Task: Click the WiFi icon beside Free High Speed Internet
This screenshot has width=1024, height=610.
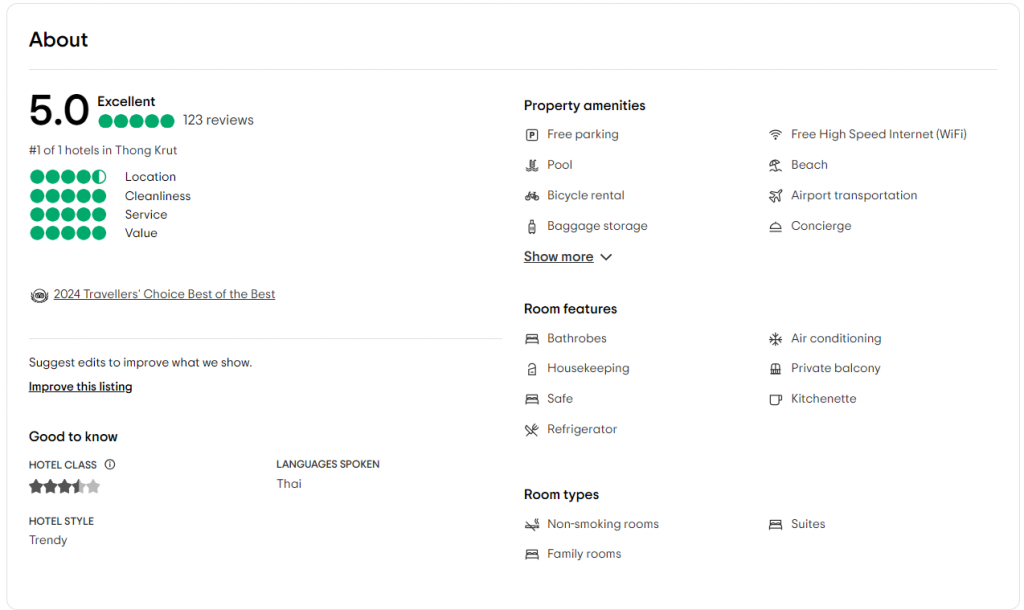Action: pos(775,135)
